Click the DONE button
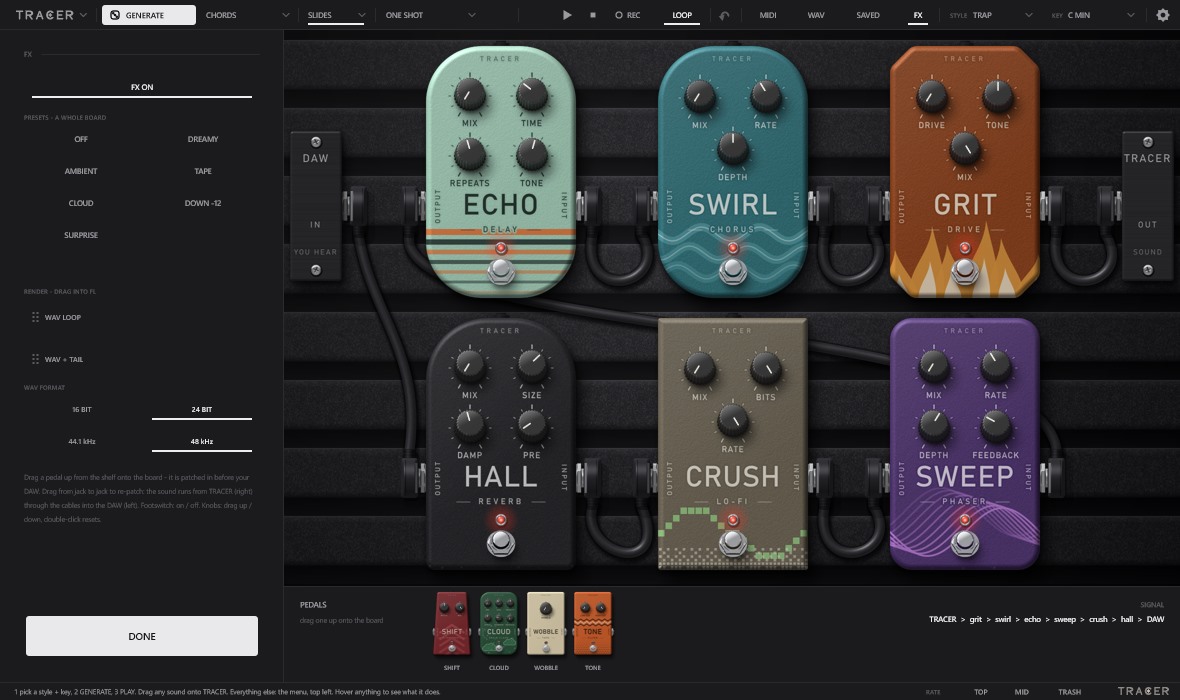Image resolution: width=1180 pixels, height=700 pixels. tap(141, 636)
